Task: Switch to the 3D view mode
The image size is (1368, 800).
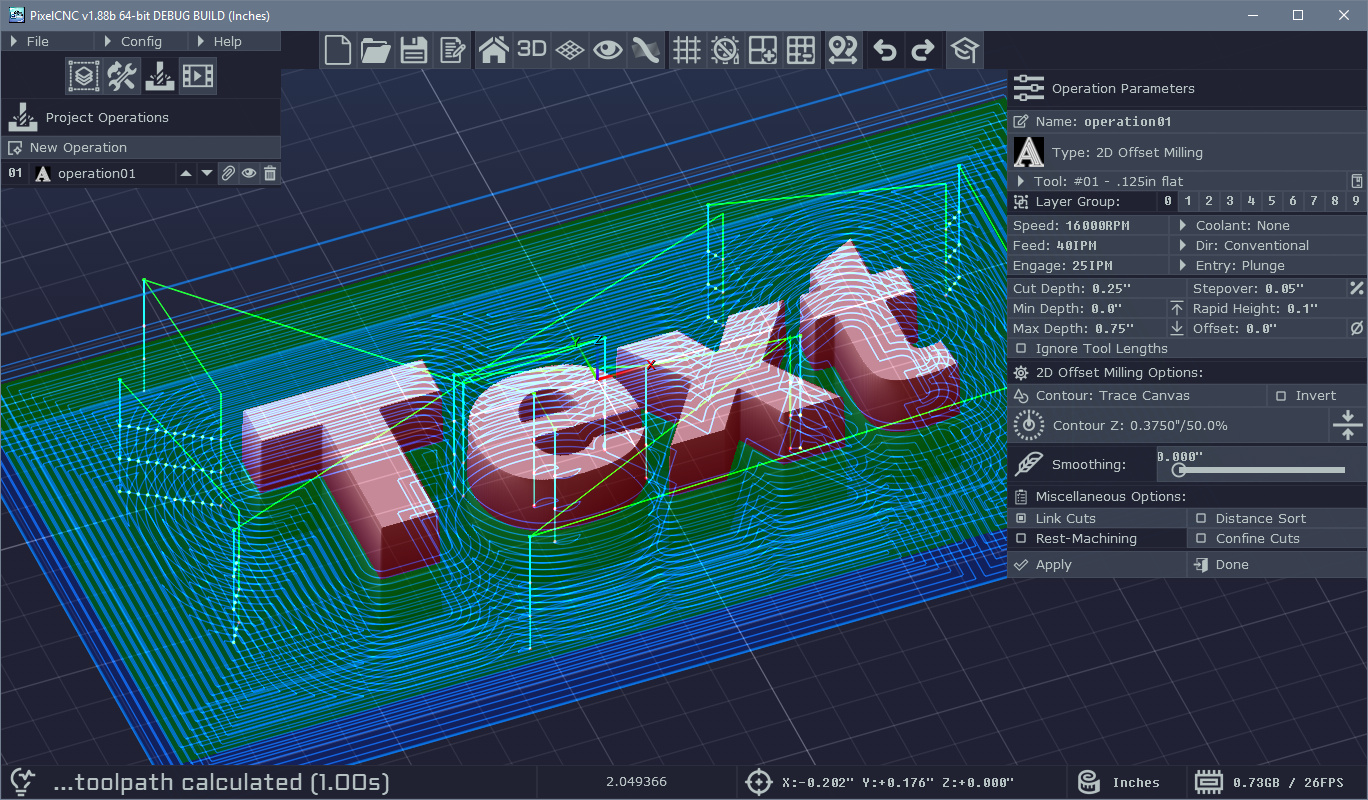Action: [531, 50]
